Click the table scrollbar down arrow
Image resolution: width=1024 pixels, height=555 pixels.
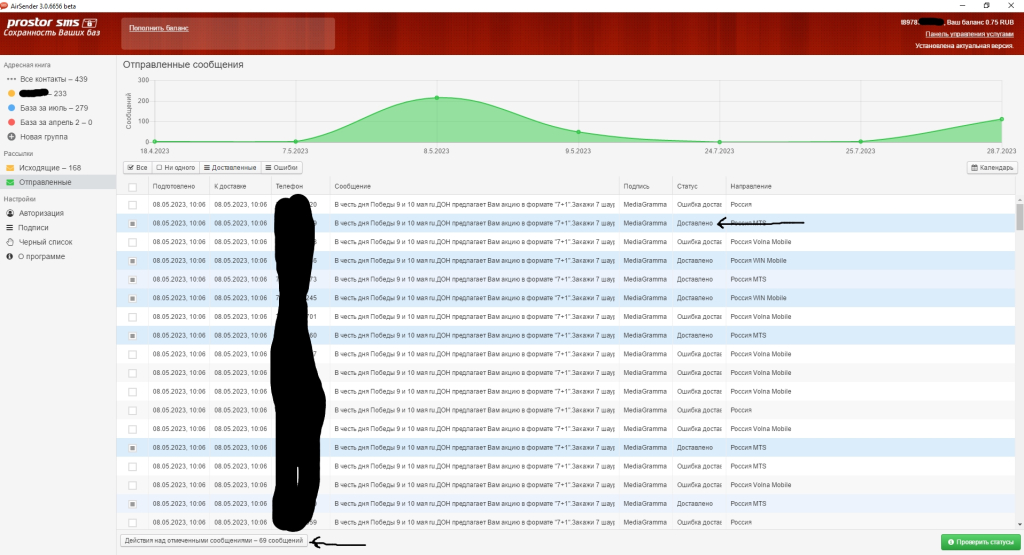(x=1019, y=524)
